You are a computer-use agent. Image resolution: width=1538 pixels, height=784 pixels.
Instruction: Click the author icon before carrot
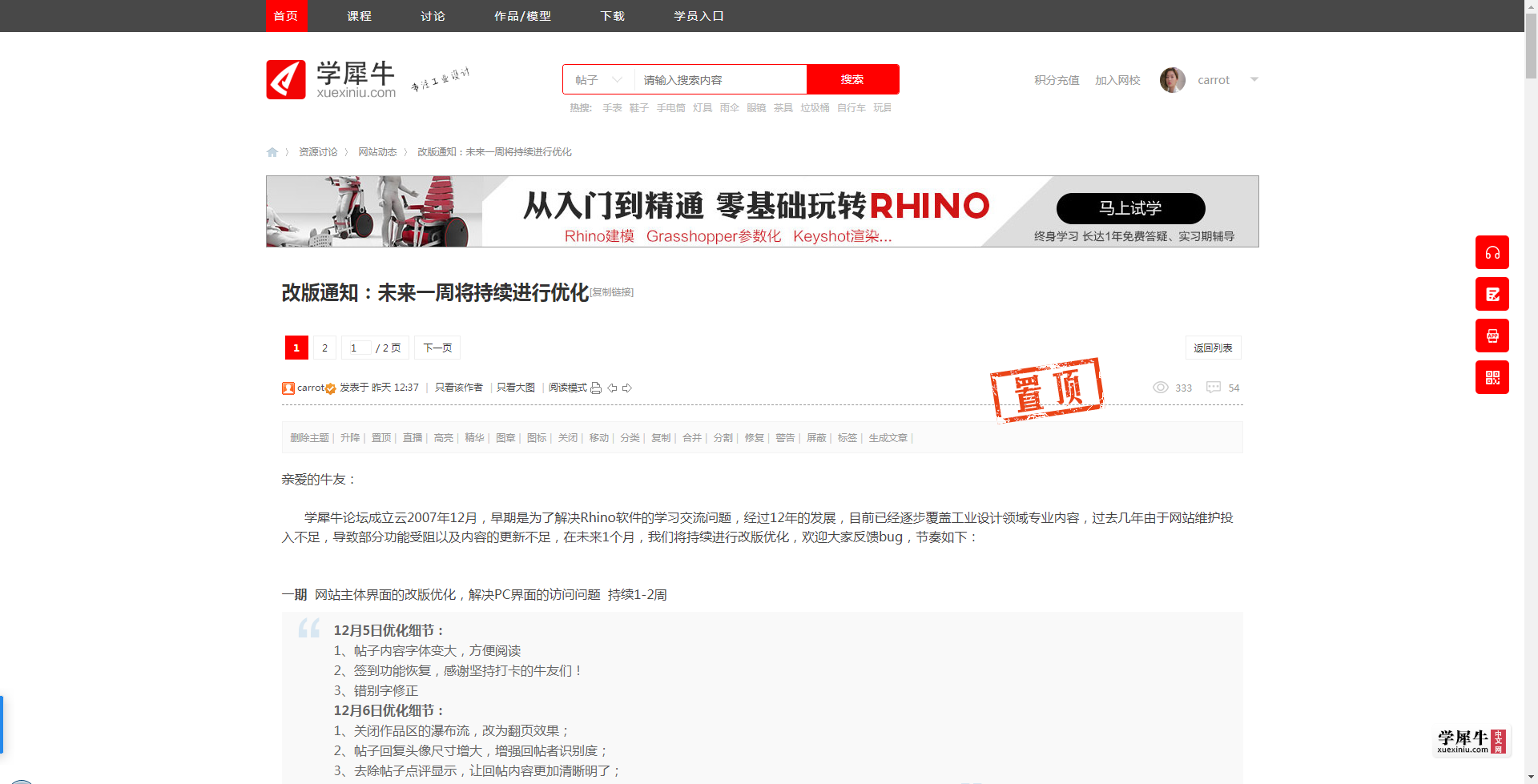[288, 388]
